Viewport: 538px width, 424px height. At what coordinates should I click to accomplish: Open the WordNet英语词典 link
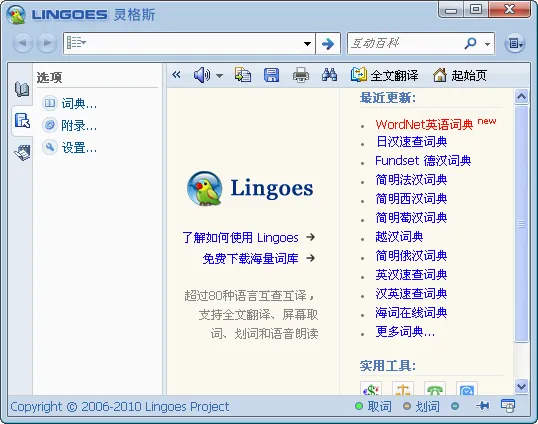[x=424, y=125]
